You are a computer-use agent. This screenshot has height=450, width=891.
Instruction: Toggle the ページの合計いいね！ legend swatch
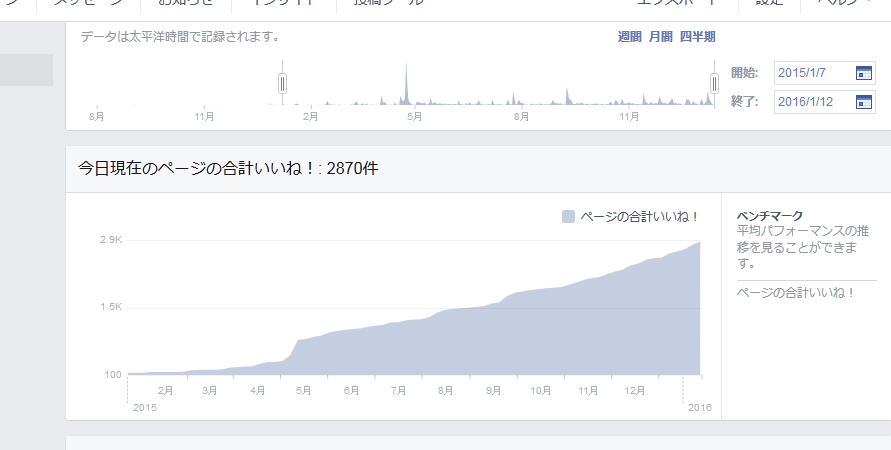(569, 216)
